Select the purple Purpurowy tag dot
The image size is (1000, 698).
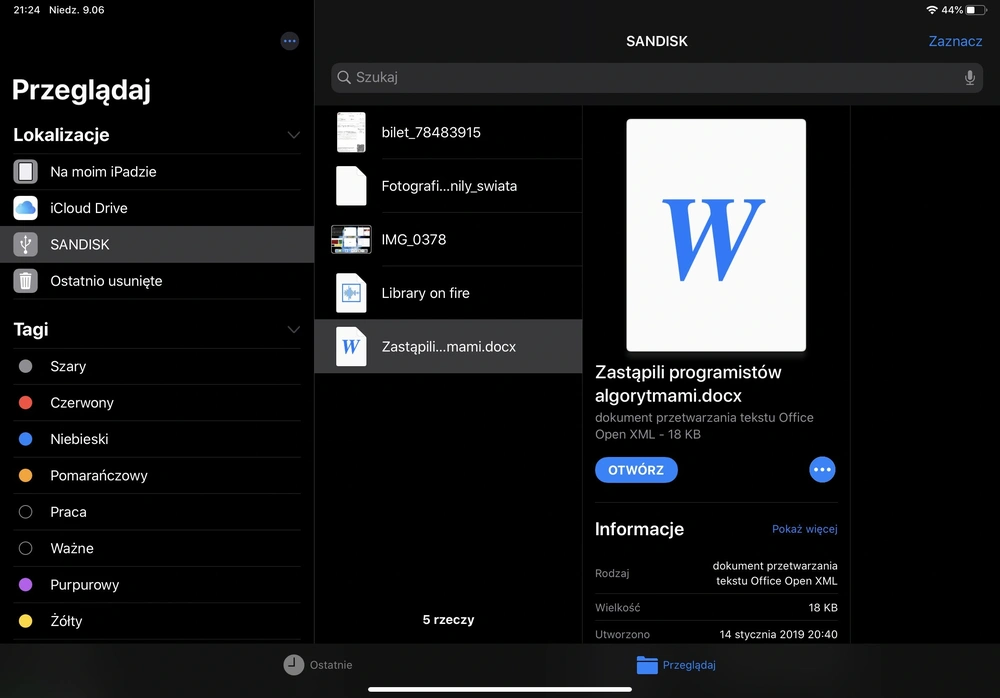pos(26,584)
